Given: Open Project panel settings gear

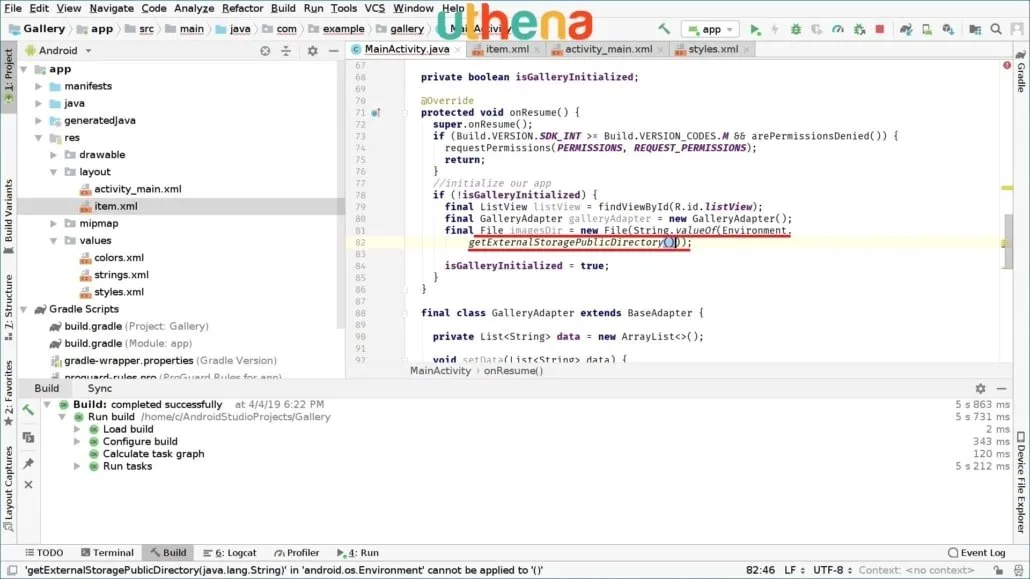Looking at the screenshot, I should [x=313, y=51].
